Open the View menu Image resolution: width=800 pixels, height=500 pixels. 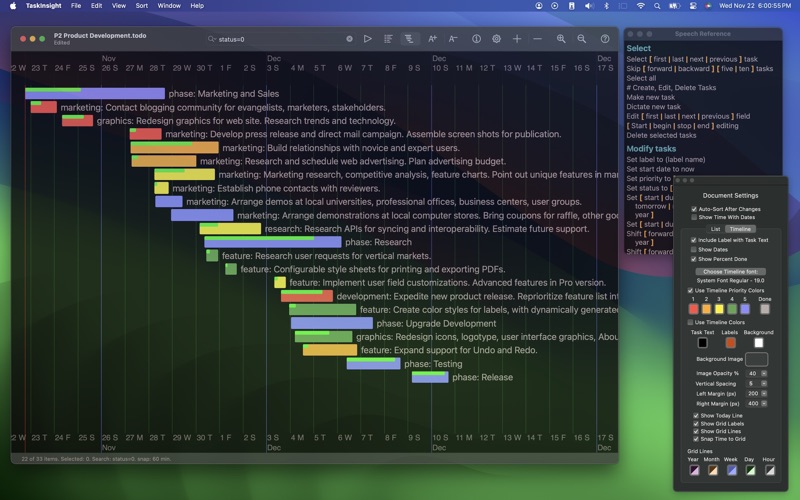tap(119, 6)
